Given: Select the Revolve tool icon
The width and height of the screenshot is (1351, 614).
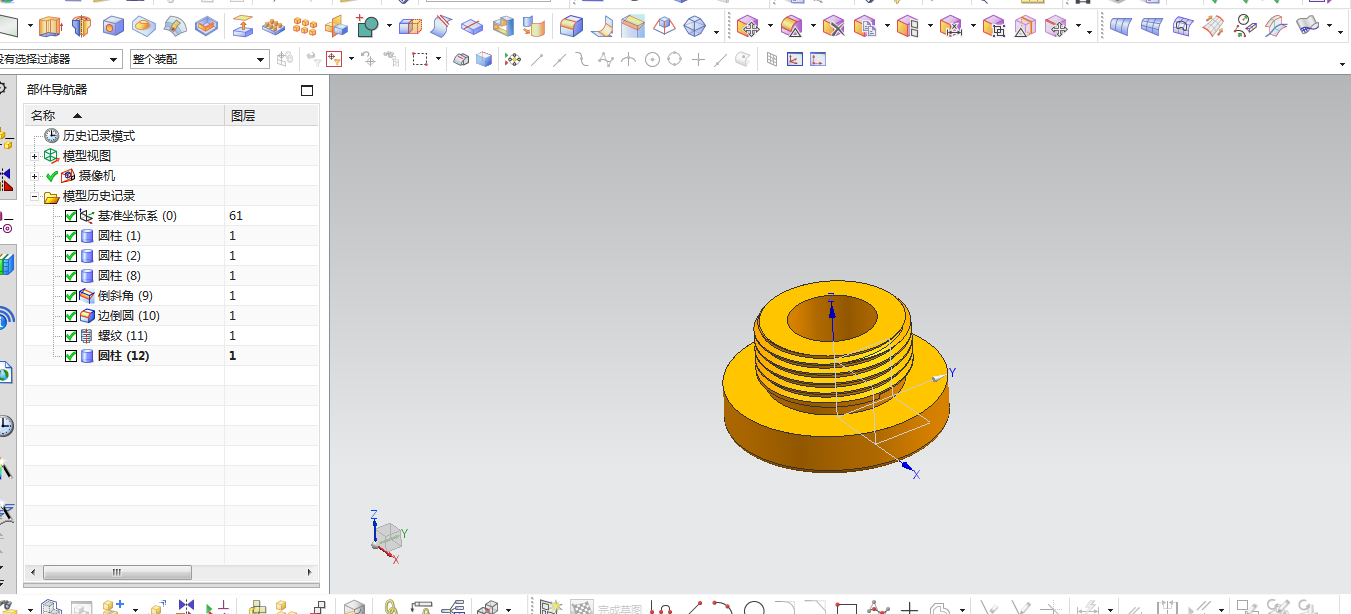Looking at the screenshot, I should coord(82,26).
